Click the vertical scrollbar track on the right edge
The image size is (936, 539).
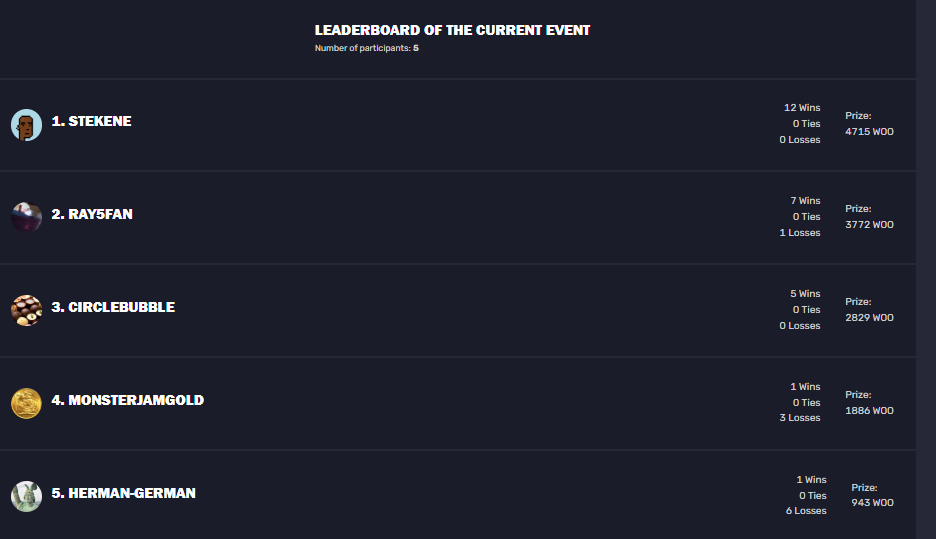(926, 269)
